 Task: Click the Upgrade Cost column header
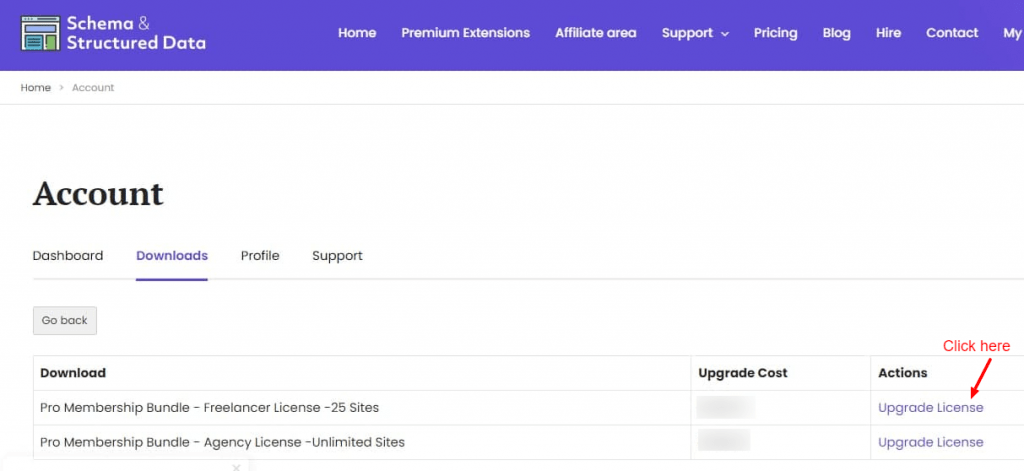743,373
